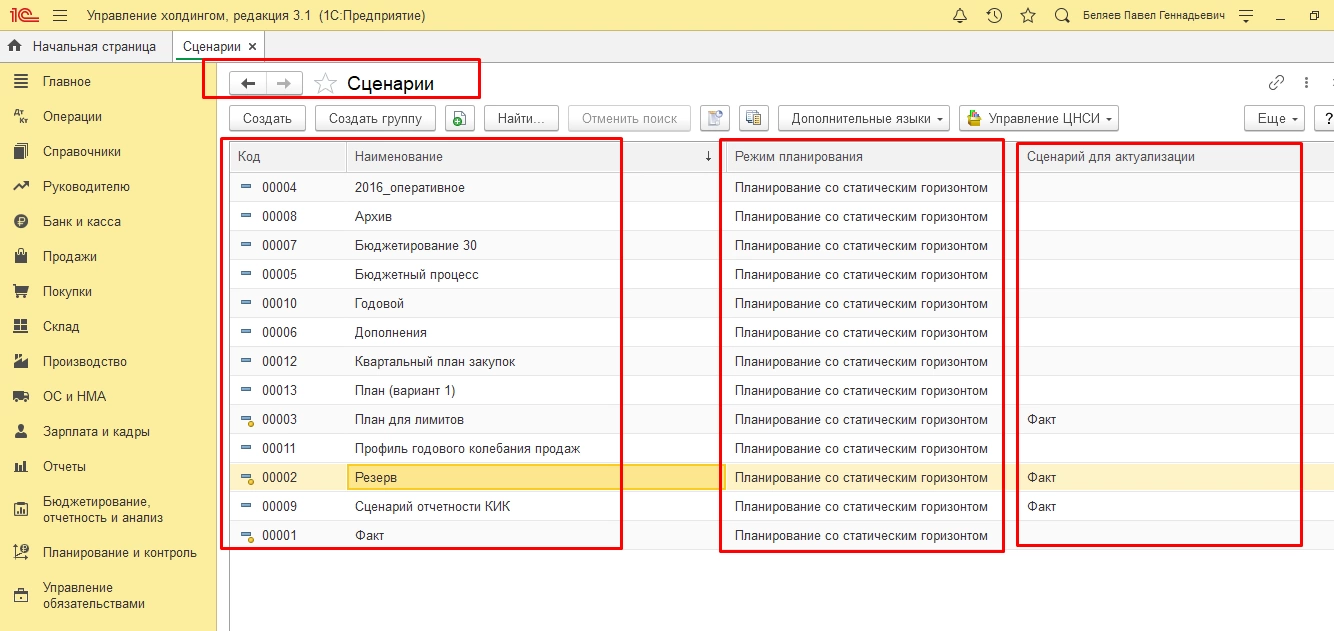Screen dimensions: 1334x631
Task: Click the Руководителю chart icon
Action: [x=20, y=186]
